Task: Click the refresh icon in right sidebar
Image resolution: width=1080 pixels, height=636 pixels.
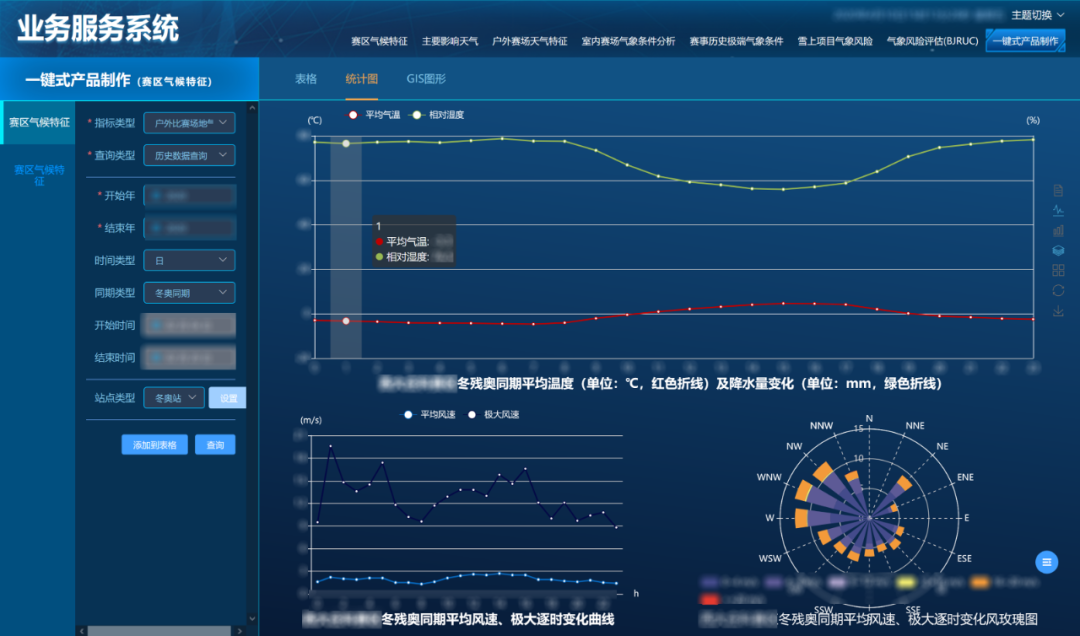Action: tap(1058, 289)
